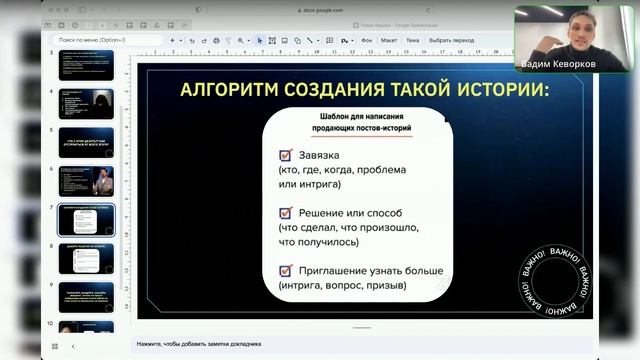The width and height of the screenshot is (640, 360).
Task: Select slide 4 thumbnail
Action: click(x=86, y=104)
